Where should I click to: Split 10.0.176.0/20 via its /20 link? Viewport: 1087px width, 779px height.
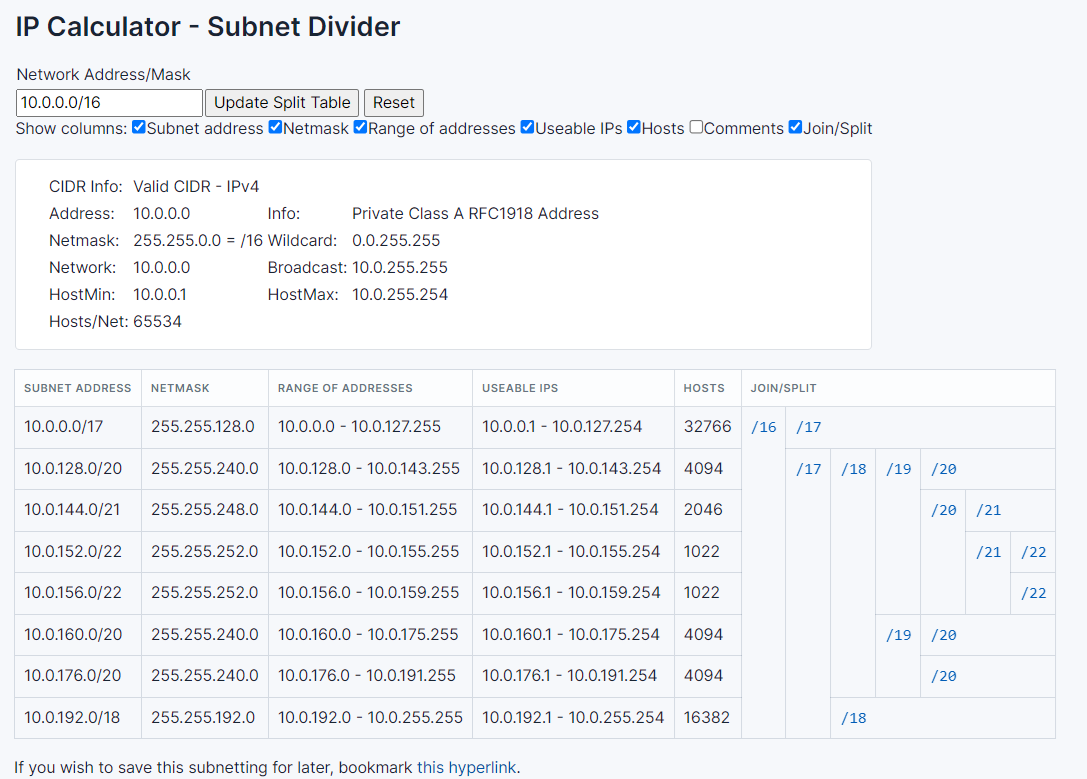[x=943, y=676]
